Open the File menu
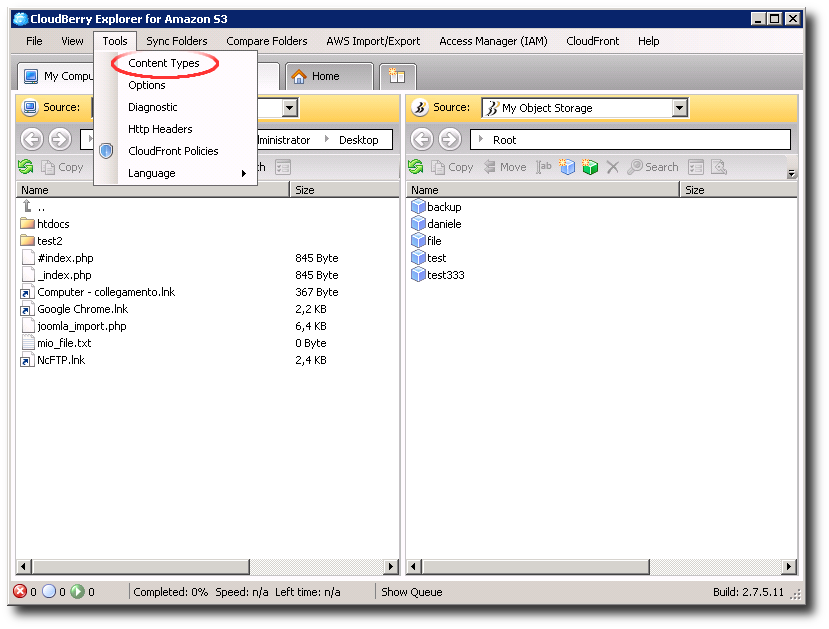This screenshot has height=629, width=829. (x=34, y=41)
